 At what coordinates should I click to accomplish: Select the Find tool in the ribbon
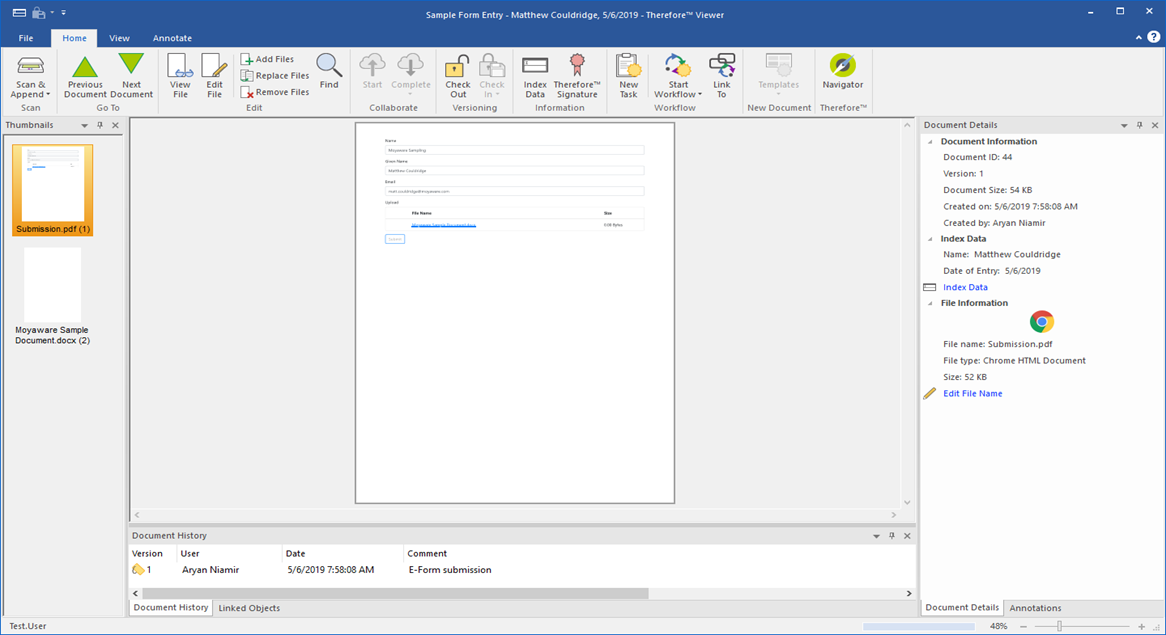pos(329,74)
